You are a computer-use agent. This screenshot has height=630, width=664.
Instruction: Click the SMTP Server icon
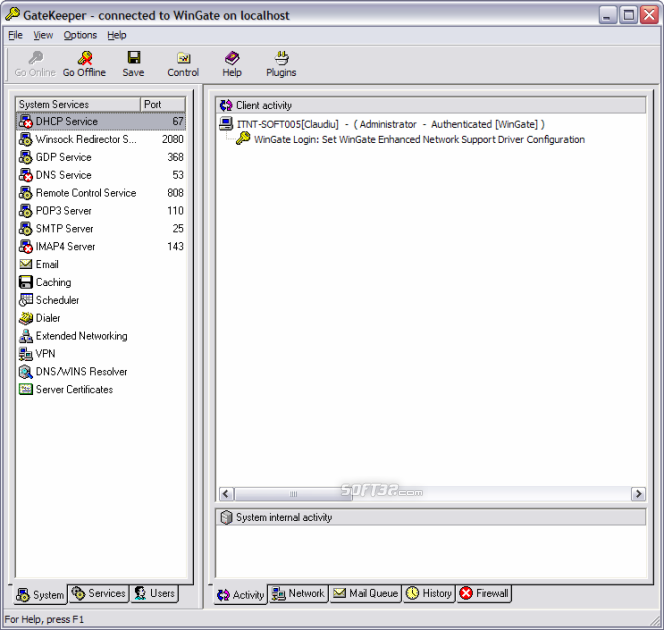click(x=26, y=229)
